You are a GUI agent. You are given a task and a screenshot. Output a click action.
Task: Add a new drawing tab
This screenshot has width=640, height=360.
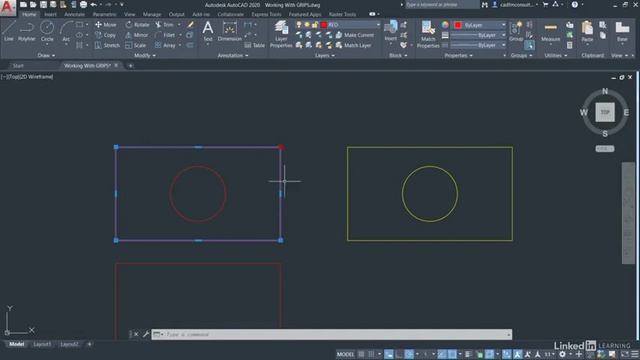click(131, 66)
